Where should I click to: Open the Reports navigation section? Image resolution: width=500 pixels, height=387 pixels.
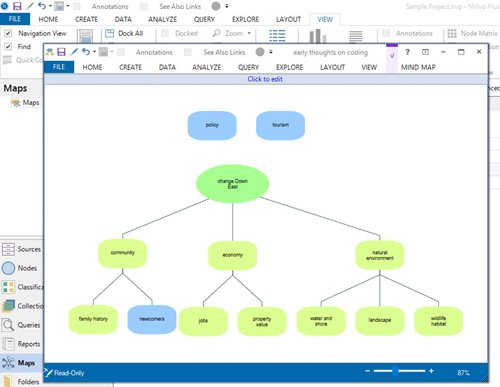point(21,344)
